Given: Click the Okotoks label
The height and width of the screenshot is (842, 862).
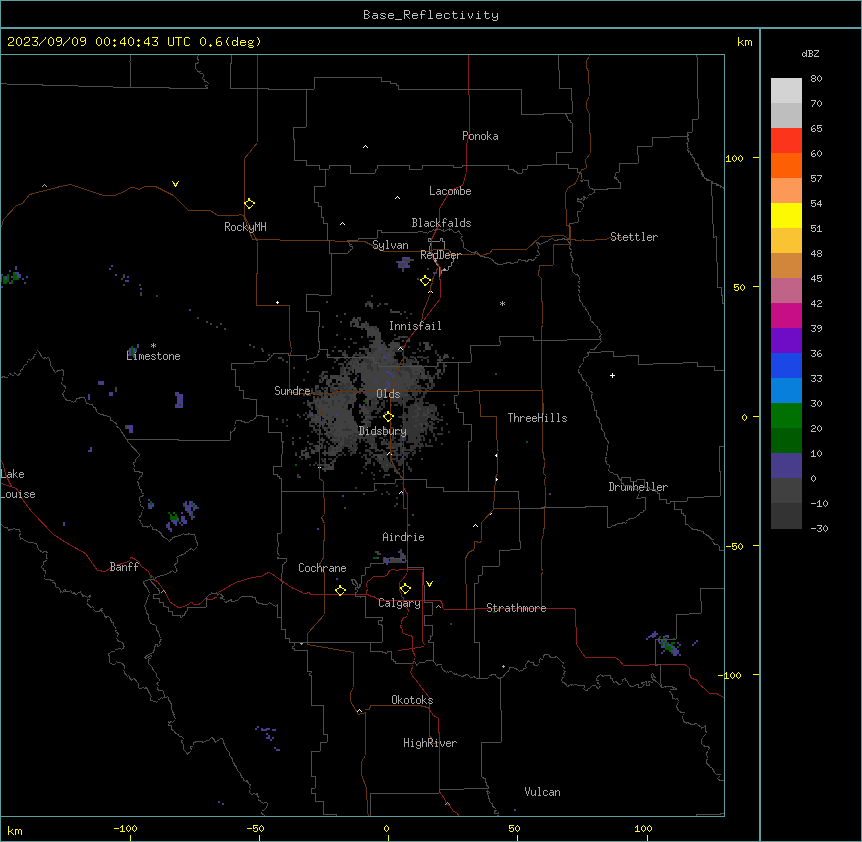Looking at the screenshot, I should tap(412, 700).
